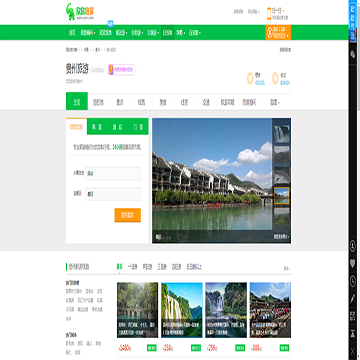Open the orange mobile phone icon in header
360x360 pixels.
[269, 14]
